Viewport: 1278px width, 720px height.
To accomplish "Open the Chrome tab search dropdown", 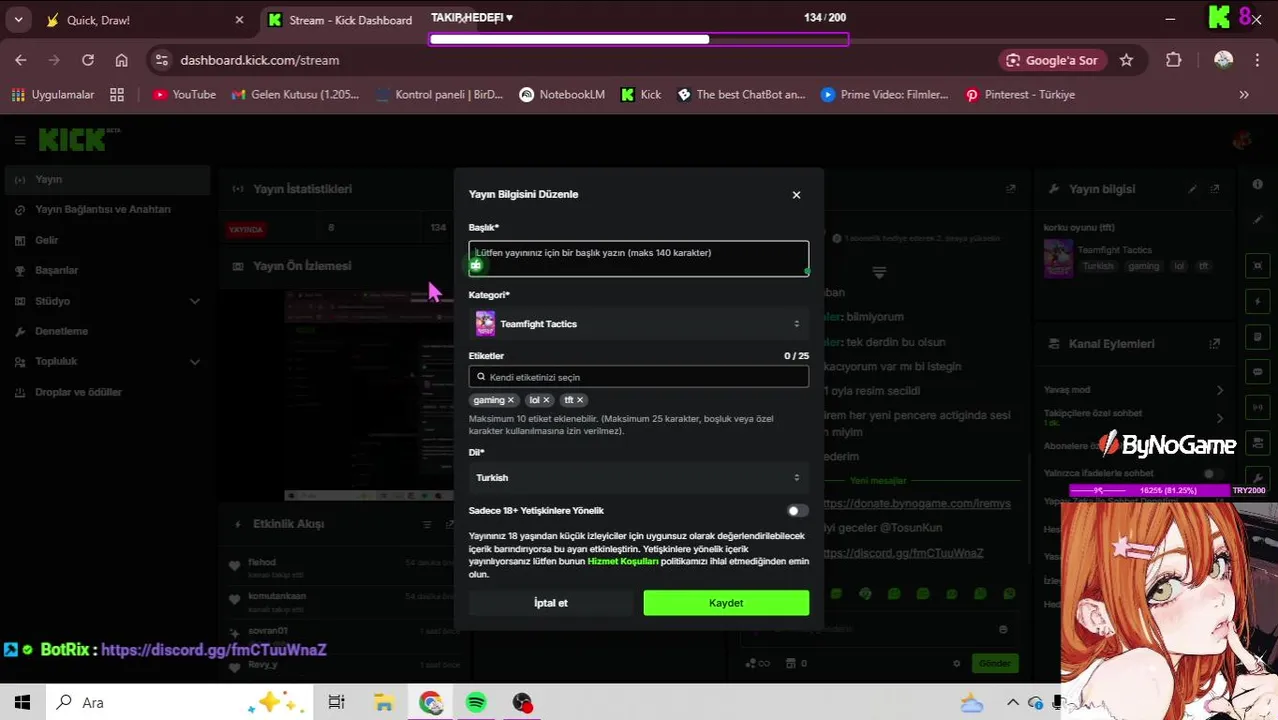I will click(18, 20).
